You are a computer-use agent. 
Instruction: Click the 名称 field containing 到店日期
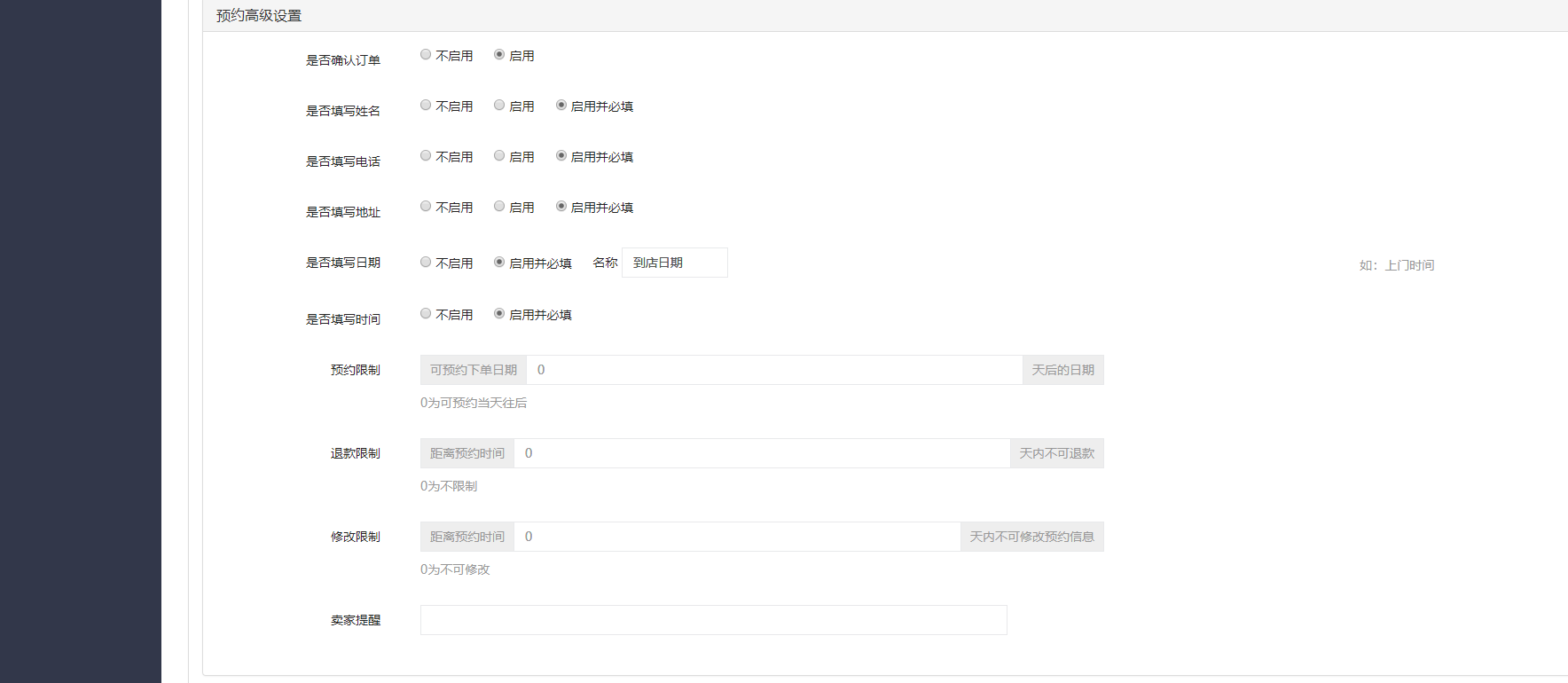click(x=675, y=263)
